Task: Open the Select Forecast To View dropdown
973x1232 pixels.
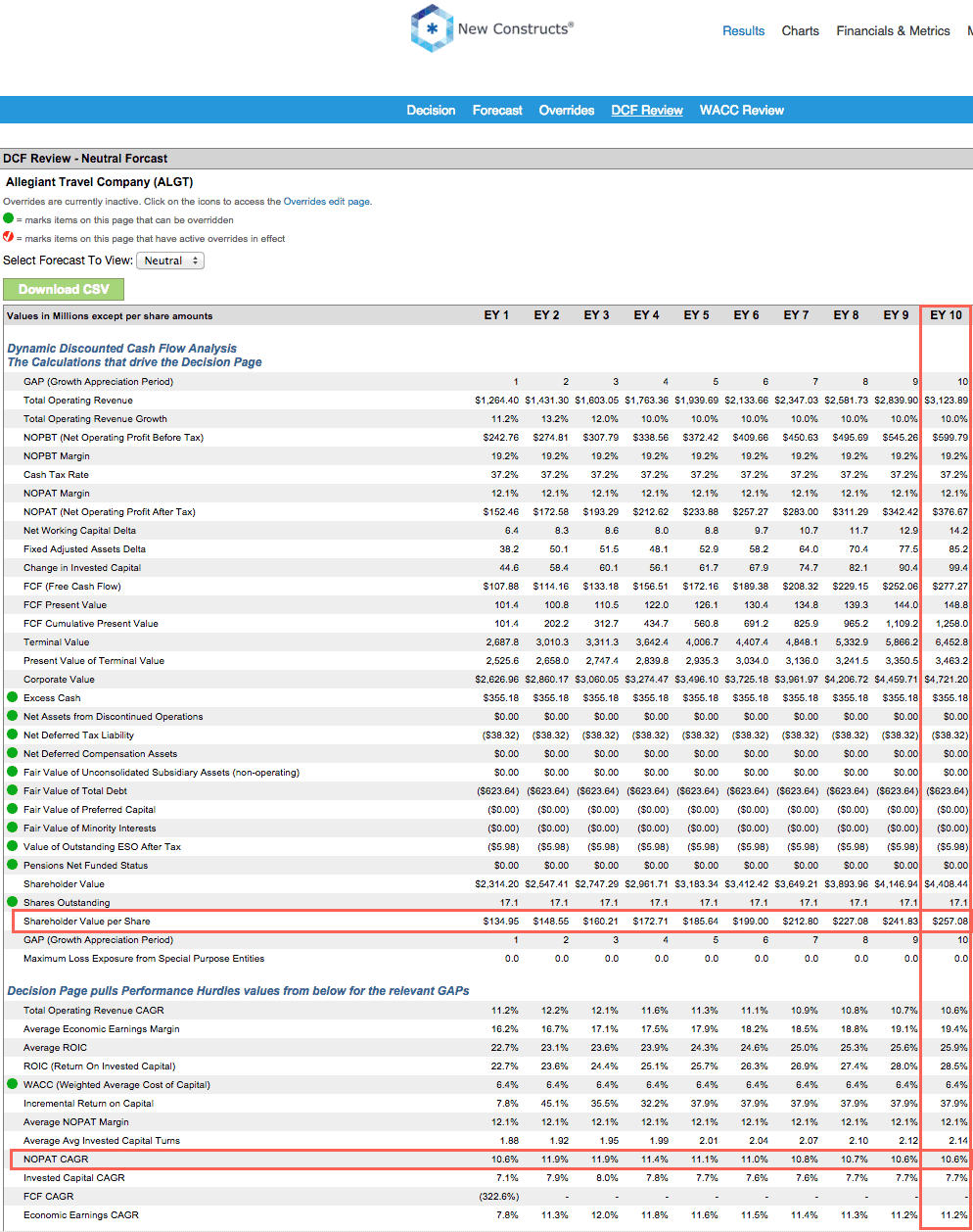Action: 169,261
